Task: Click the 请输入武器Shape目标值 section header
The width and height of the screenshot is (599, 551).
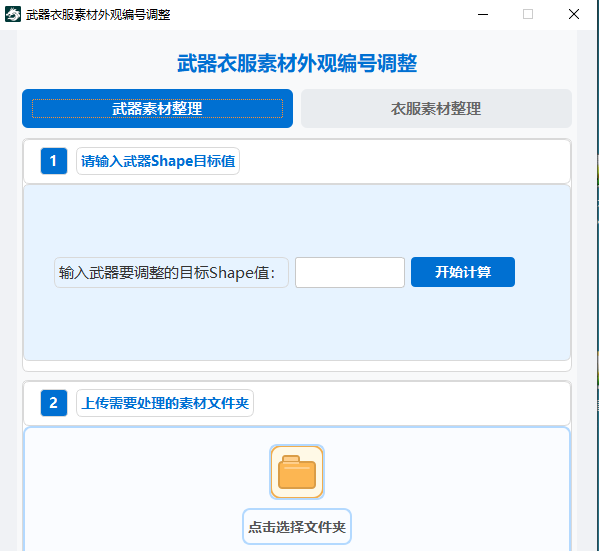Action: (x=158, y=161)
